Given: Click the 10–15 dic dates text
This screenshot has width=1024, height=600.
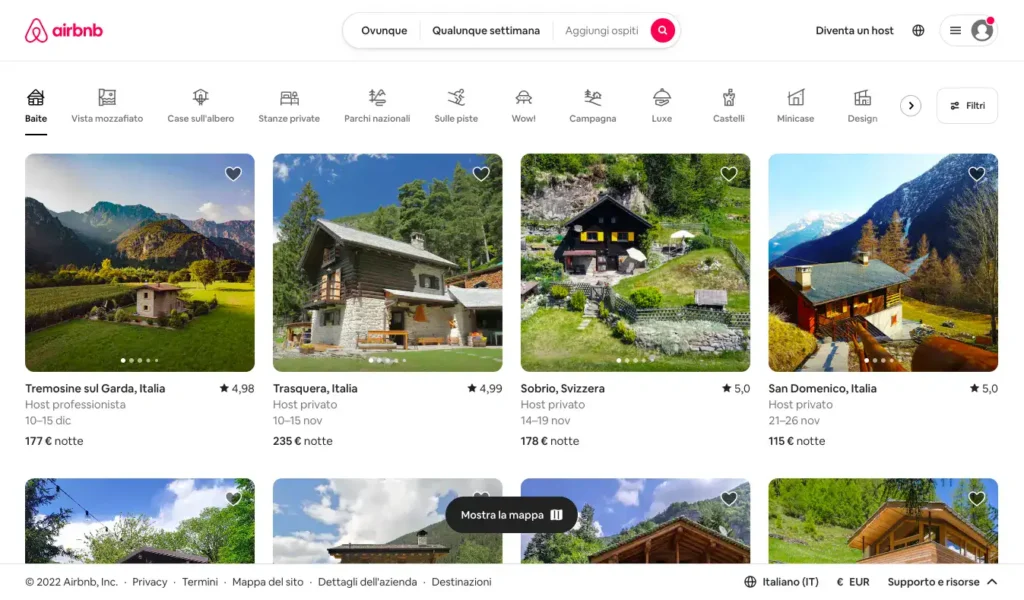Looking at the screenshot, I should point(48,420).
